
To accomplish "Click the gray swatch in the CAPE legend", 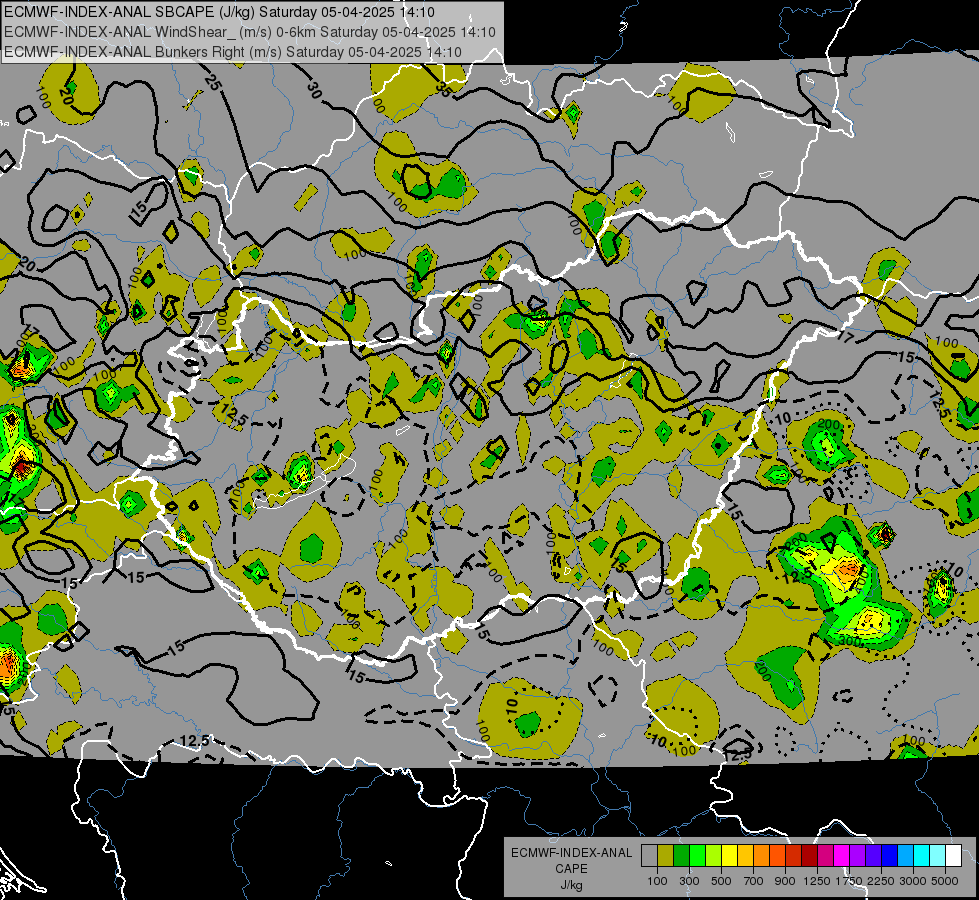I will pyautogui.click(x=649, y=856).
